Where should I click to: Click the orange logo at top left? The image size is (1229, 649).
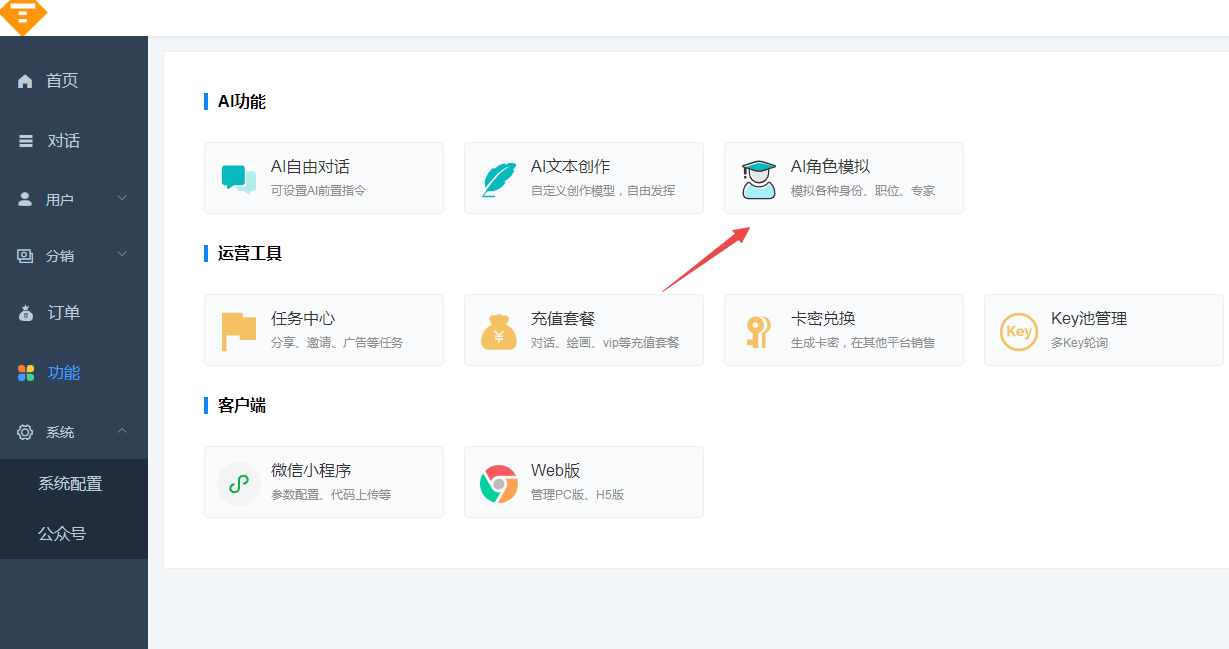22,15
